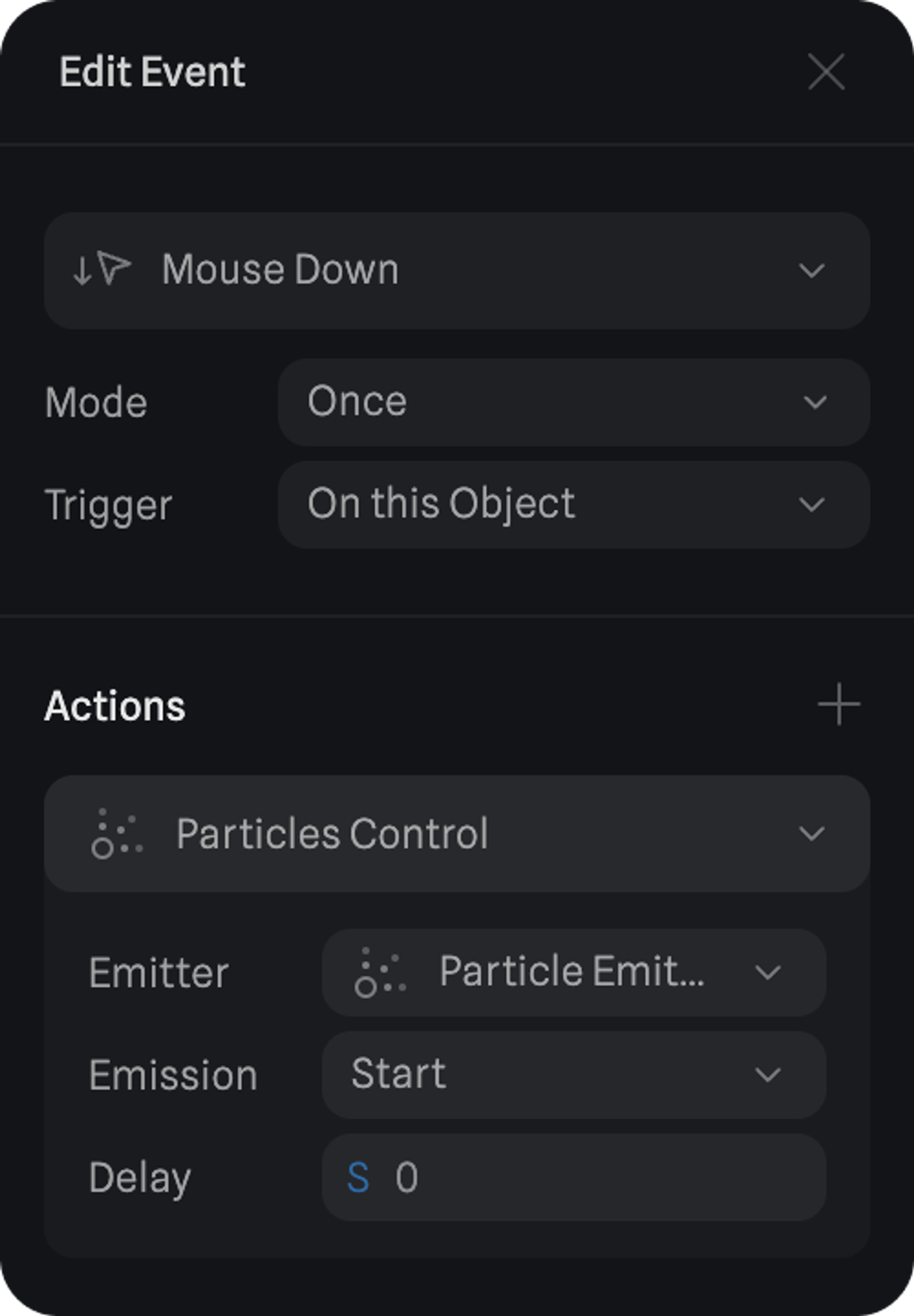Click the Actions section heading
This screenshot has width=914, height=1316.
[x=115, y=706]
